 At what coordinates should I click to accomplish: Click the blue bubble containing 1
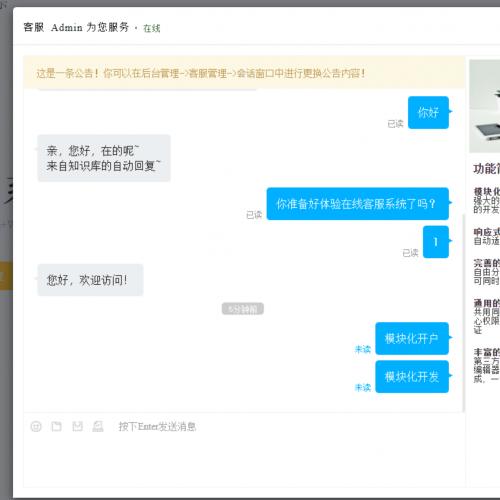click(436, 242)
